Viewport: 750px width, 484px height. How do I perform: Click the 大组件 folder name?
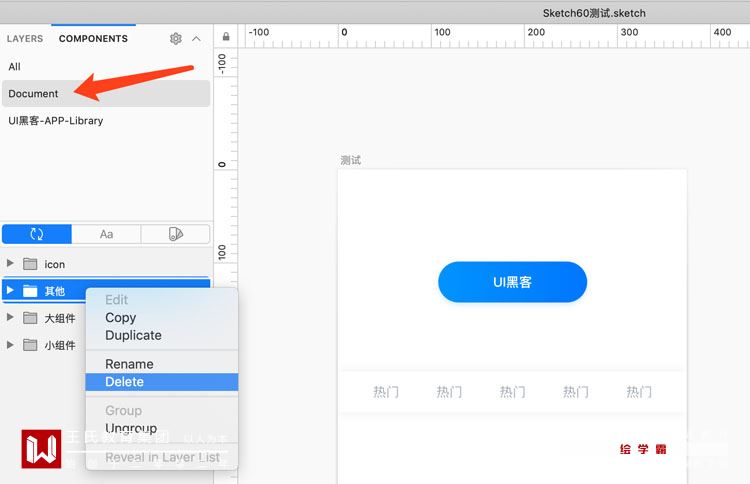coord(60,319)
